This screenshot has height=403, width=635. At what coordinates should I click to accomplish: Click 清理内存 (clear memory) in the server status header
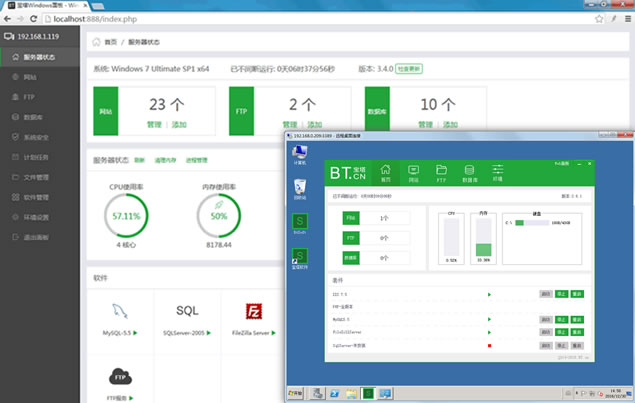165,160
